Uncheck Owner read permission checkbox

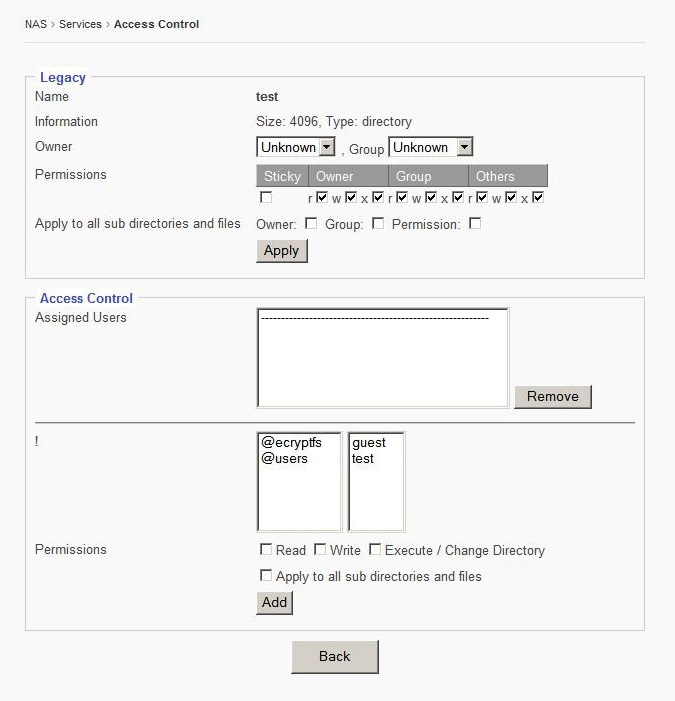coord(322,198)
